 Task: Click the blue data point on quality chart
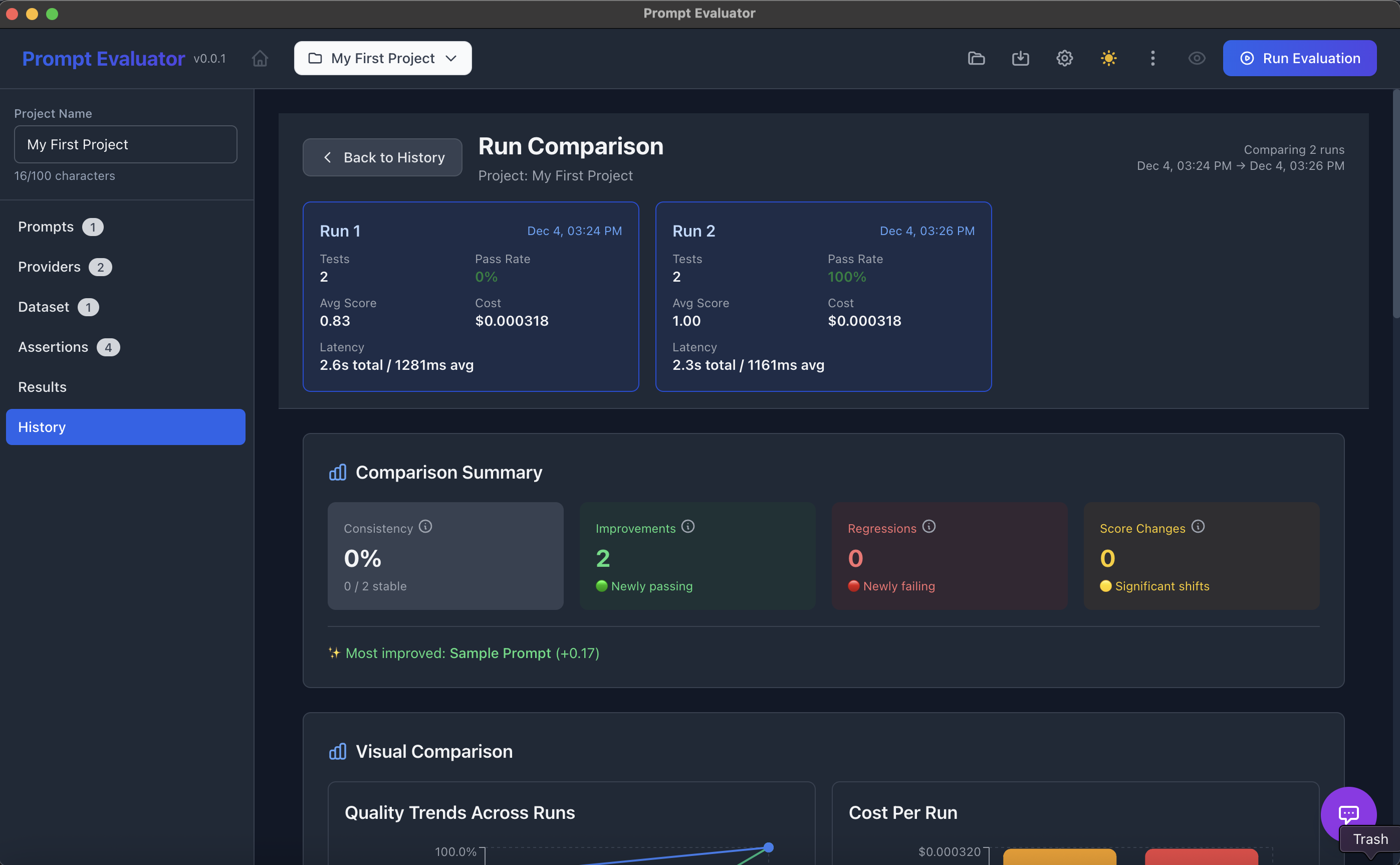pyautogui.click(x=769, y=847)
